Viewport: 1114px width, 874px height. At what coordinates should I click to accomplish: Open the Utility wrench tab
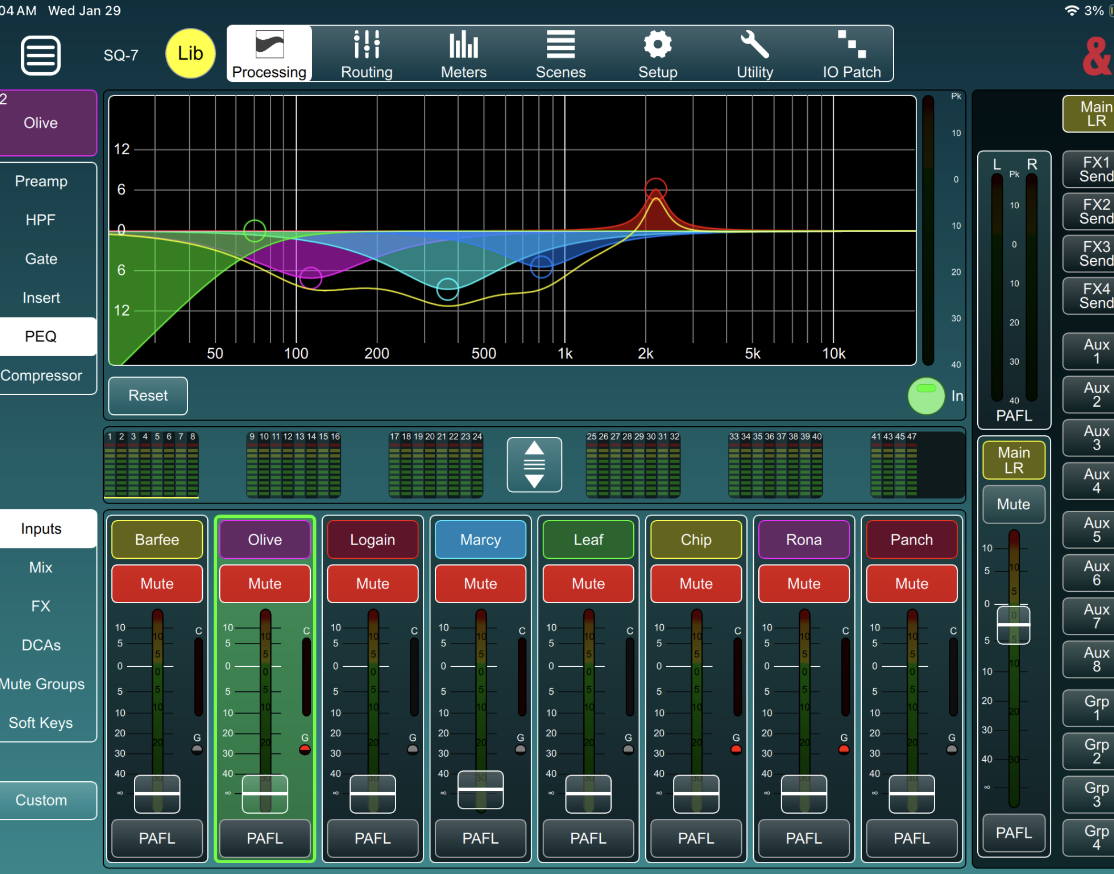755,54
